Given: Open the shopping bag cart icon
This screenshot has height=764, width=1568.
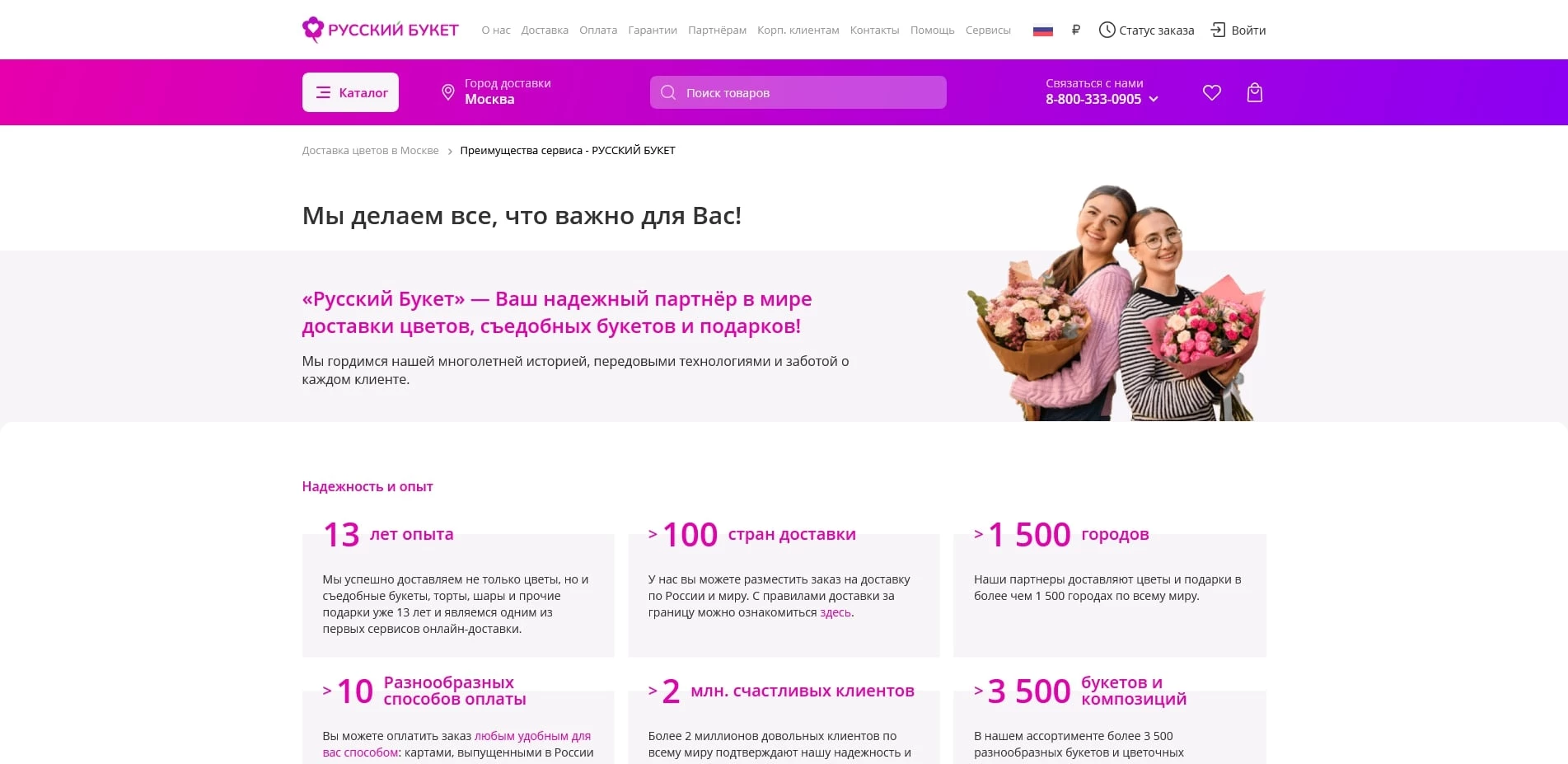Looking at the screenshot, I should tap(1254, 92).
